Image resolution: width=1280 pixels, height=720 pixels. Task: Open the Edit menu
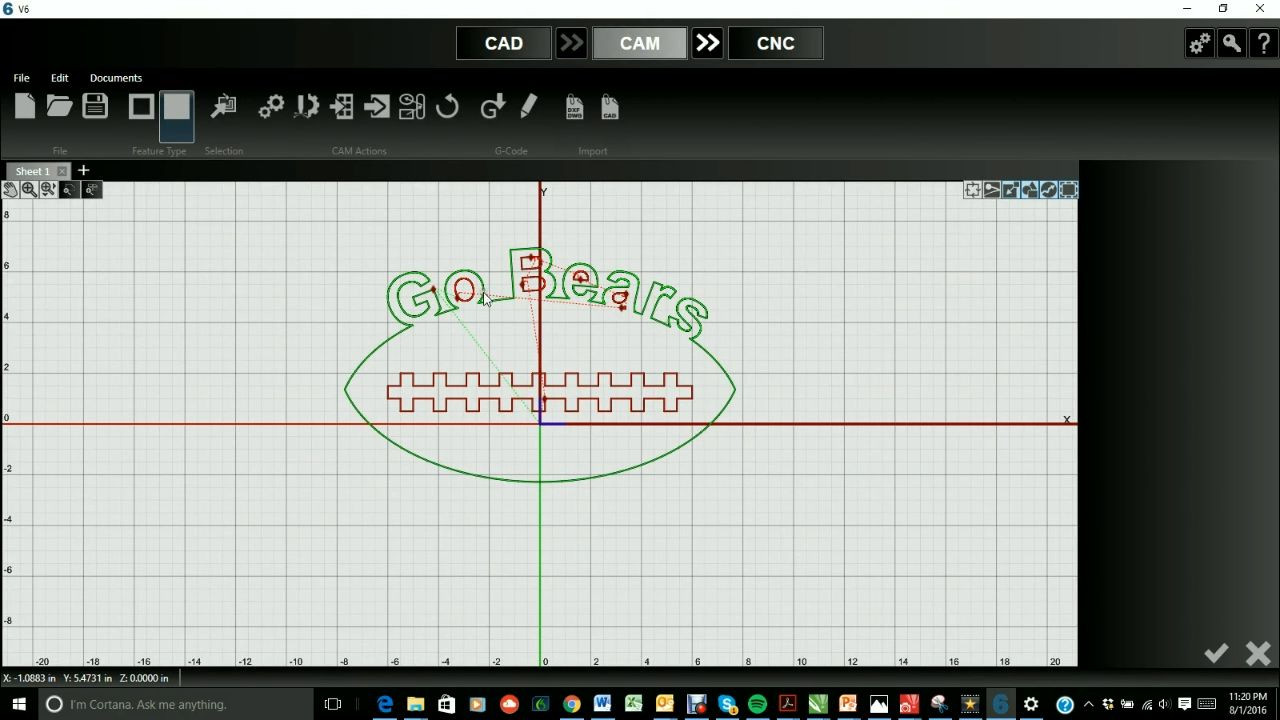click(x=60, y=78)
